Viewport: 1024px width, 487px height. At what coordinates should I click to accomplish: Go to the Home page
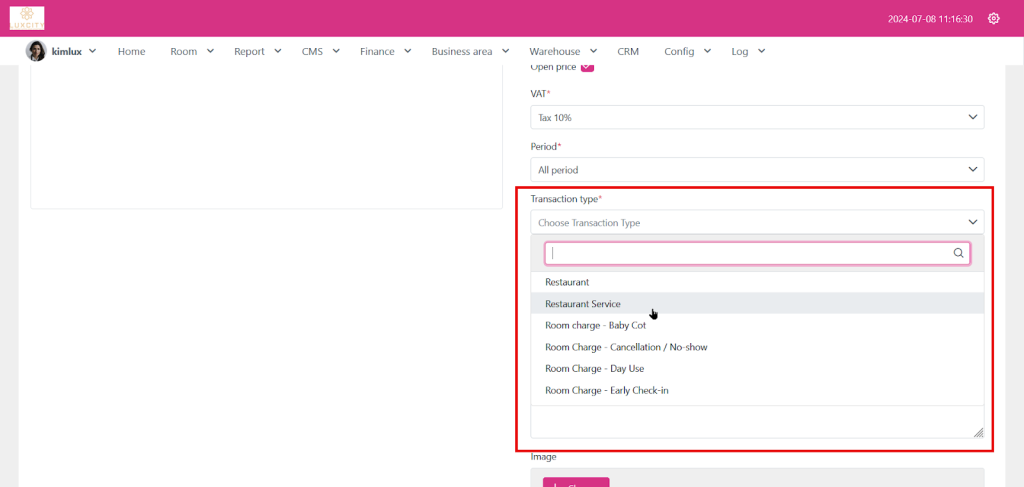pyautogui.click(x=131, y=51)
